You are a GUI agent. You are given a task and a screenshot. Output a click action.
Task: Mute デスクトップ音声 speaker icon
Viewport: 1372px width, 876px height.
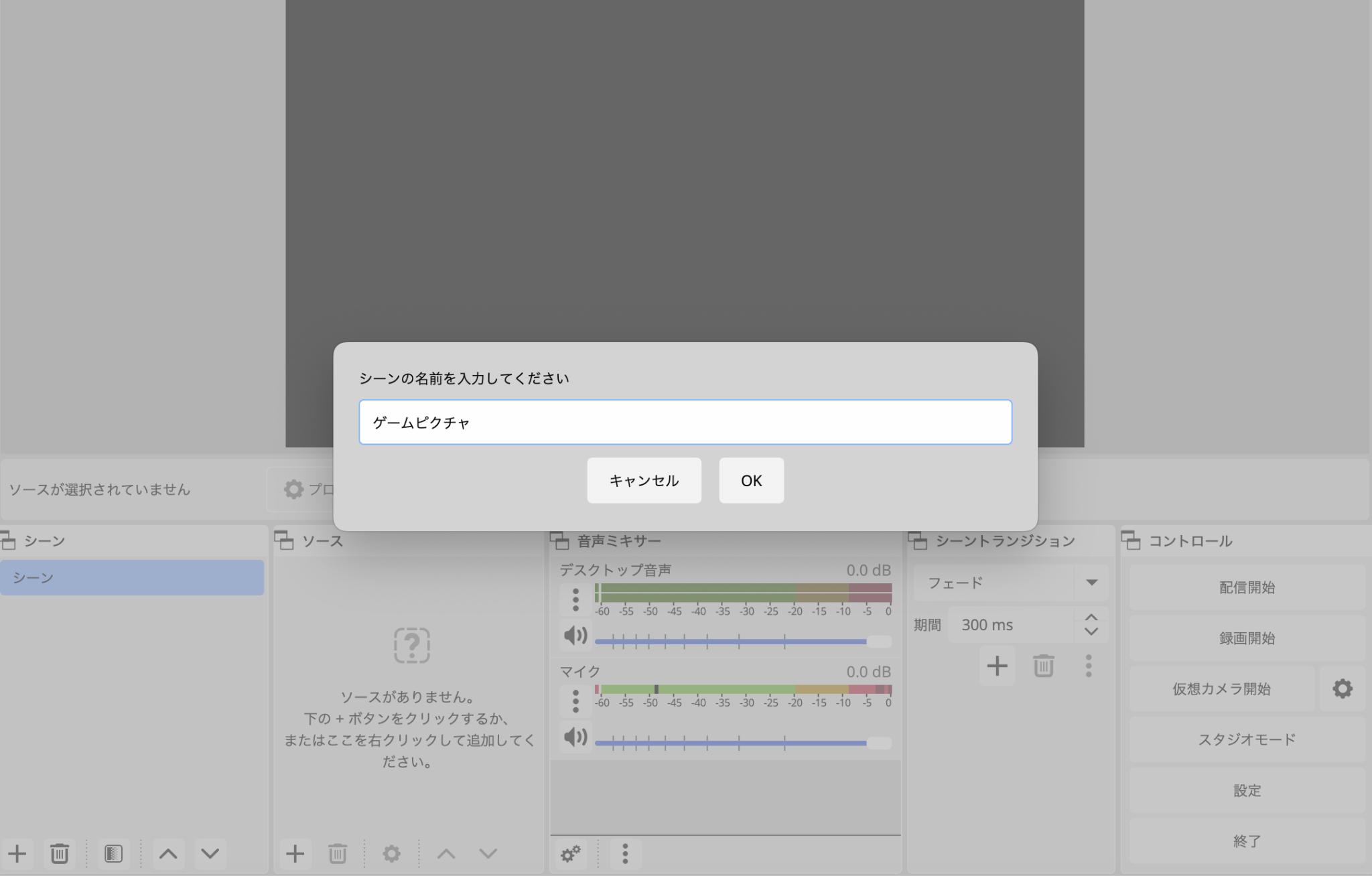575,635
